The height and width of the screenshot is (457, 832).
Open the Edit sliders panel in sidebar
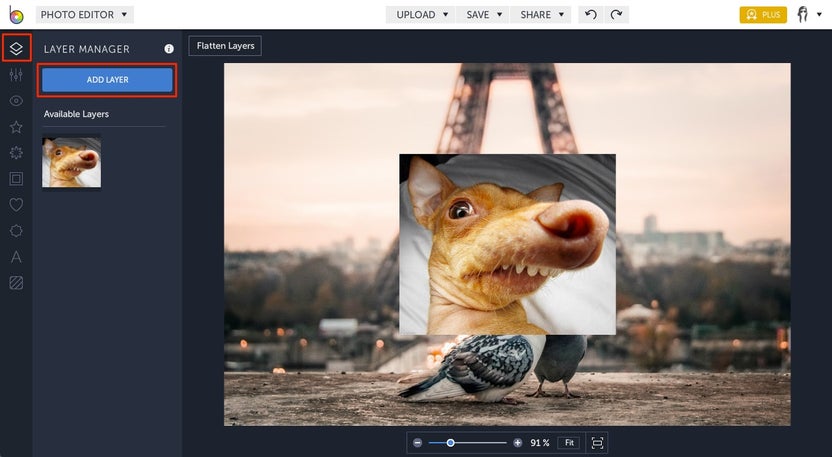click(15, 75)
